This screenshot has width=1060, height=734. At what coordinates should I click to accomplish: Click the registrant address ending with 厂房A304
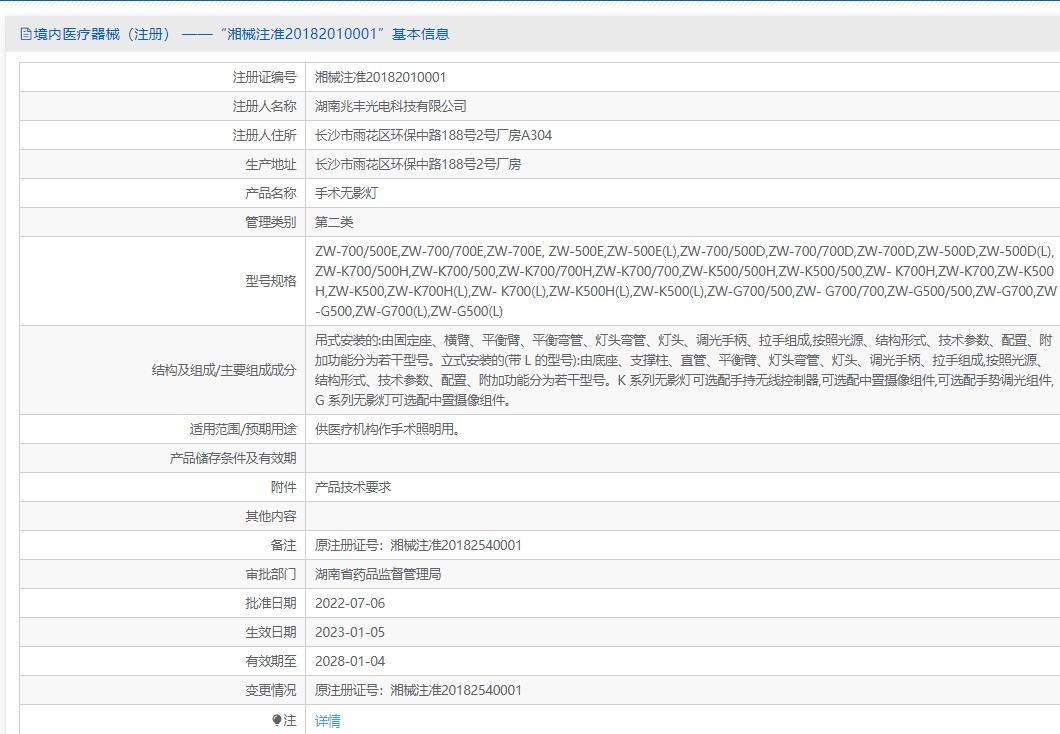pyautogui.click(x=433, y=135)
